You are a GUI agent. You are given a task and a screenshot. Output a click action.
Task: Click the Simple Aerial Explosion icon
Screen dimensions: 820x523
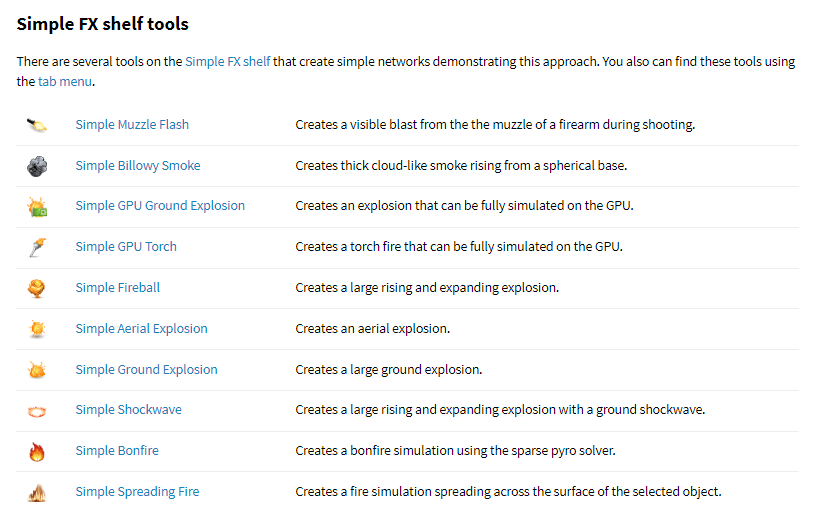37,329
